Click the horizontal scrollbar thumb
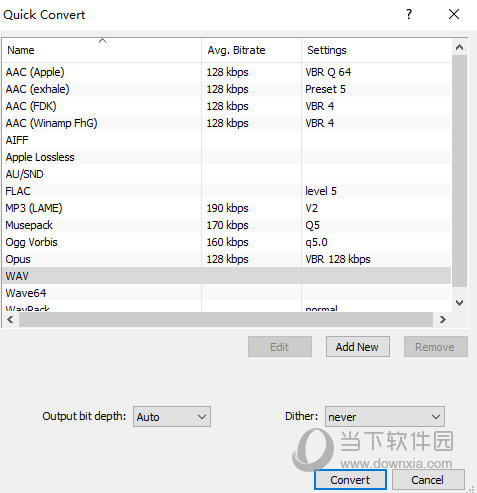 [x=226, y=319]
